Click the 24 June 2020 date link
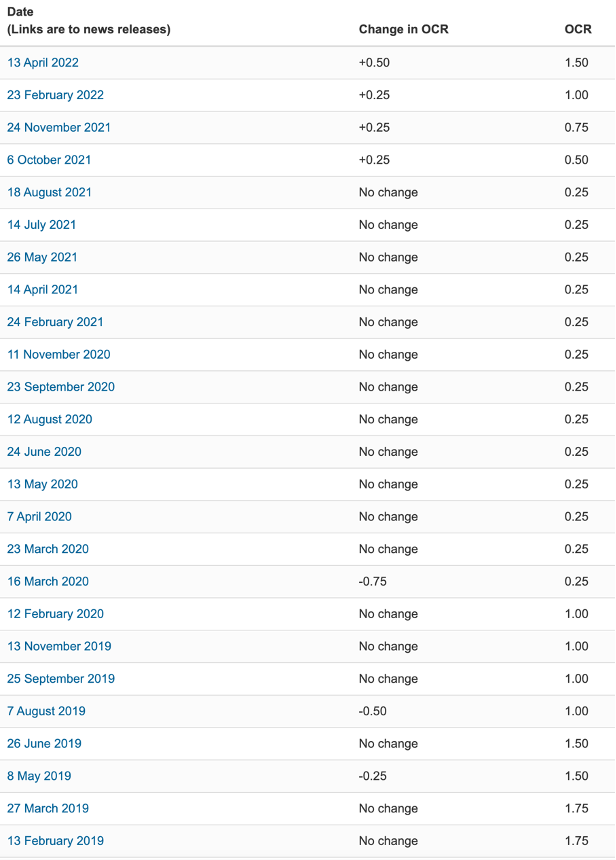The width and height of the screenshot is (616, 860). point(44,451)
